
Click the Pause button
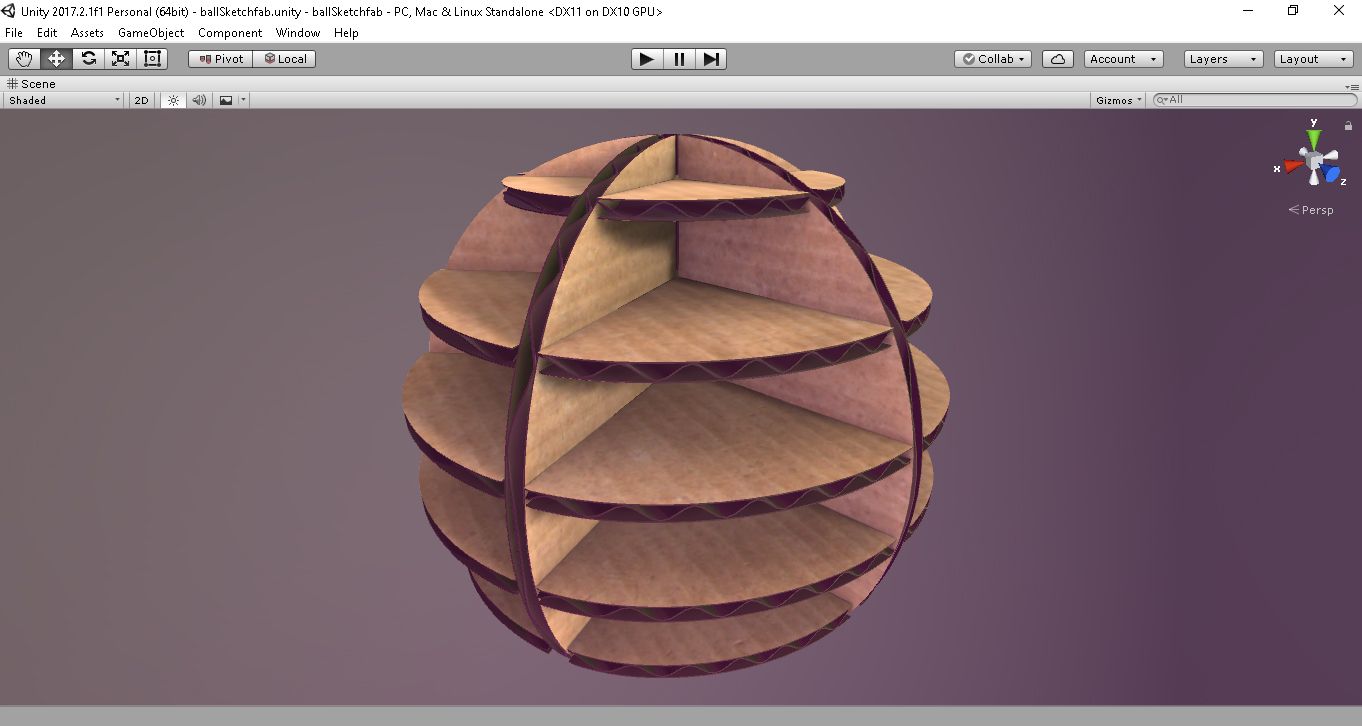(679, 59)
